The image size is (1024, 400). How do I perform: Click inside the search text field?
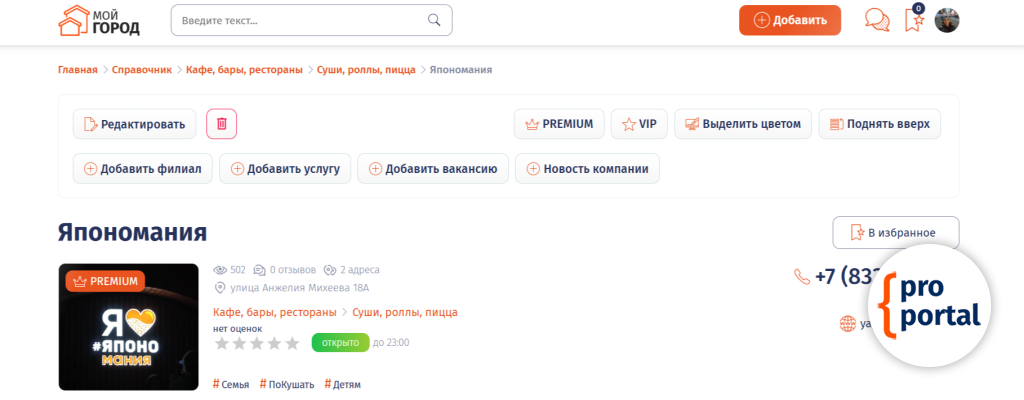pos(300,20)
